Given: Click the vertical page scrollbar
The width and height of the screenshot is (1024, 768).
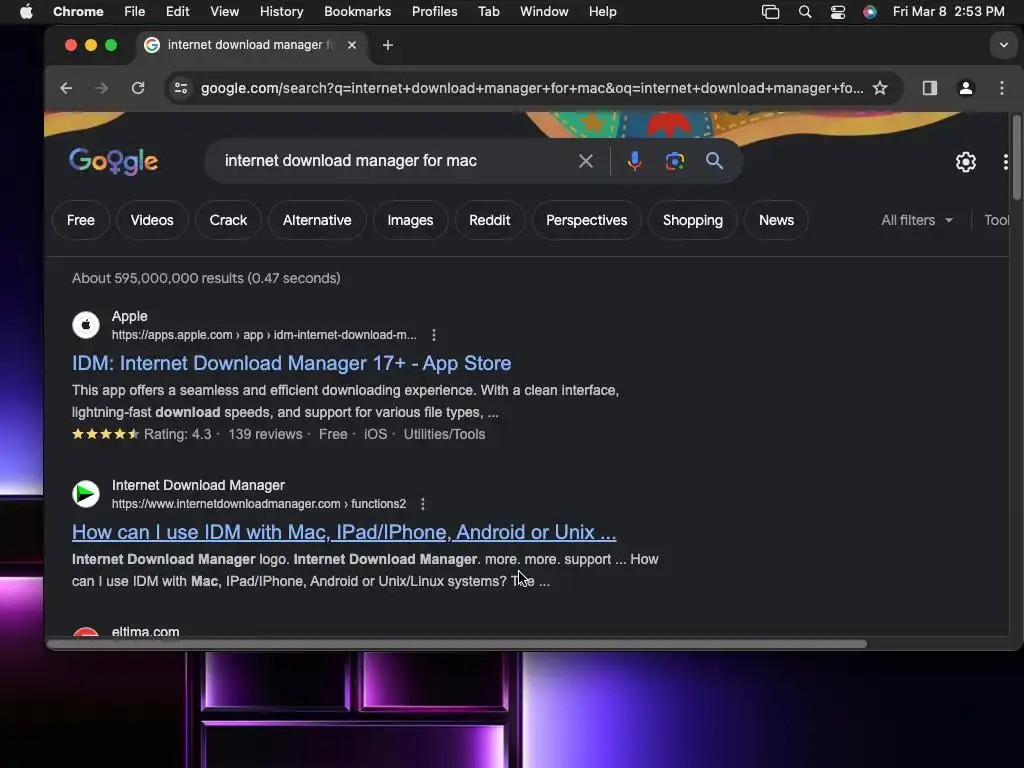Looking at the screenshot, I should pos(1016,158).
